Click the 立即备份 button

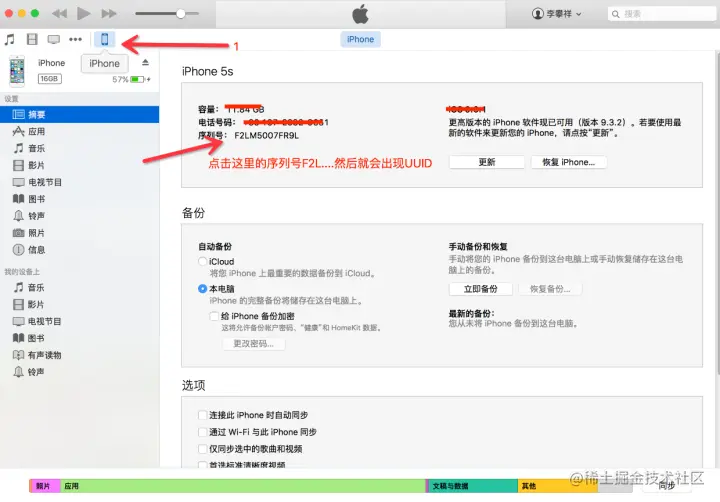(x=480, y=289)
